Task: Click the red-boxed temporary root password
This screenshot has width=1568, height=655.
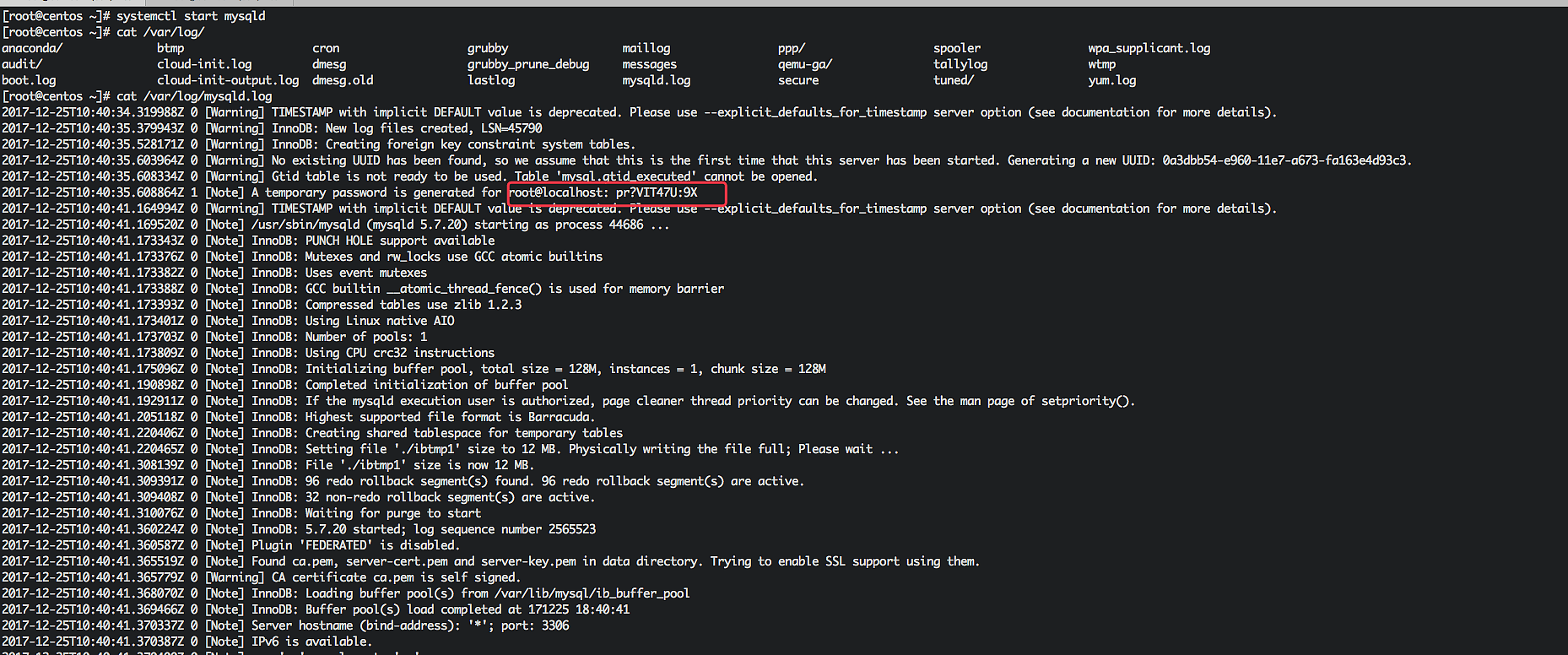Action: point(656,192)
